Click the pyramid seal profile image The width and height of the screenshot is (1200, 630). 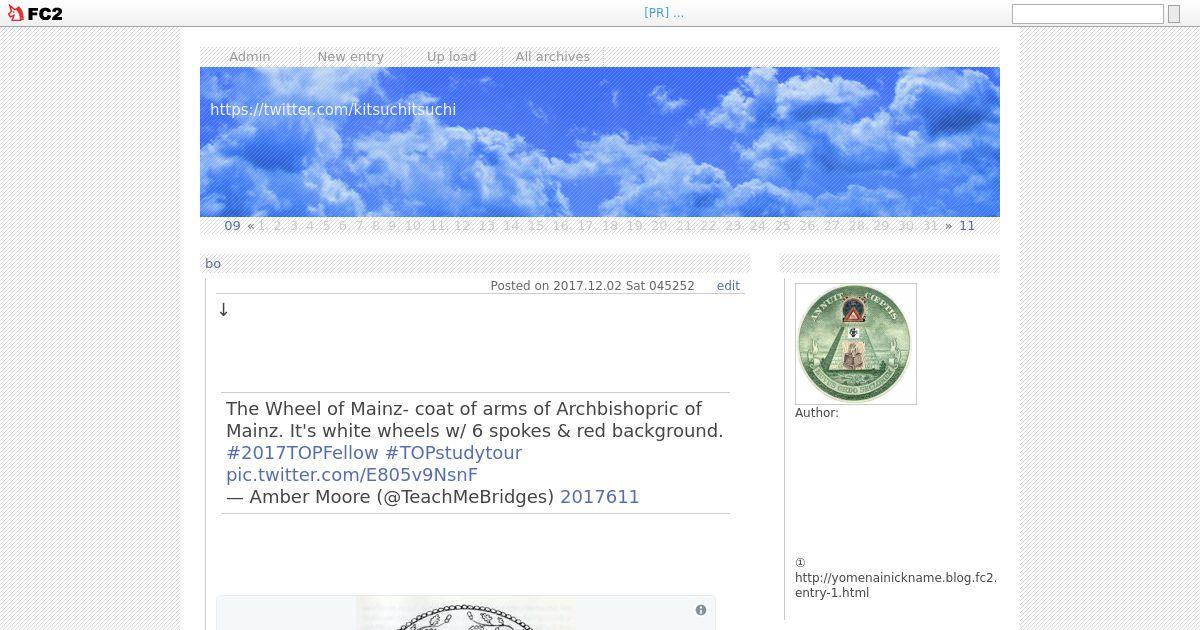tap(856, 344)
